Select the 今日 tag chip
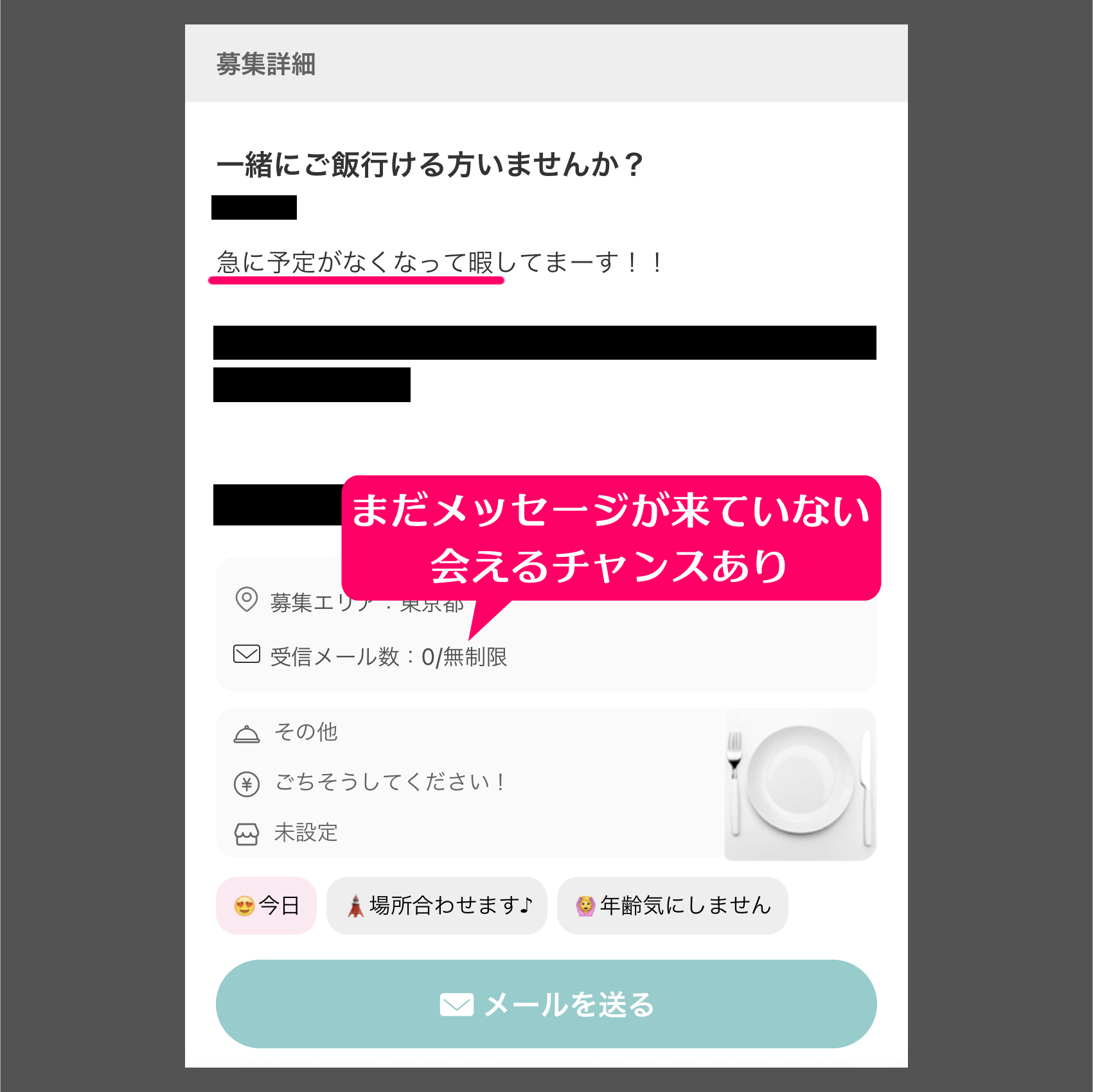1093x1092 pixels. point(266,906)
